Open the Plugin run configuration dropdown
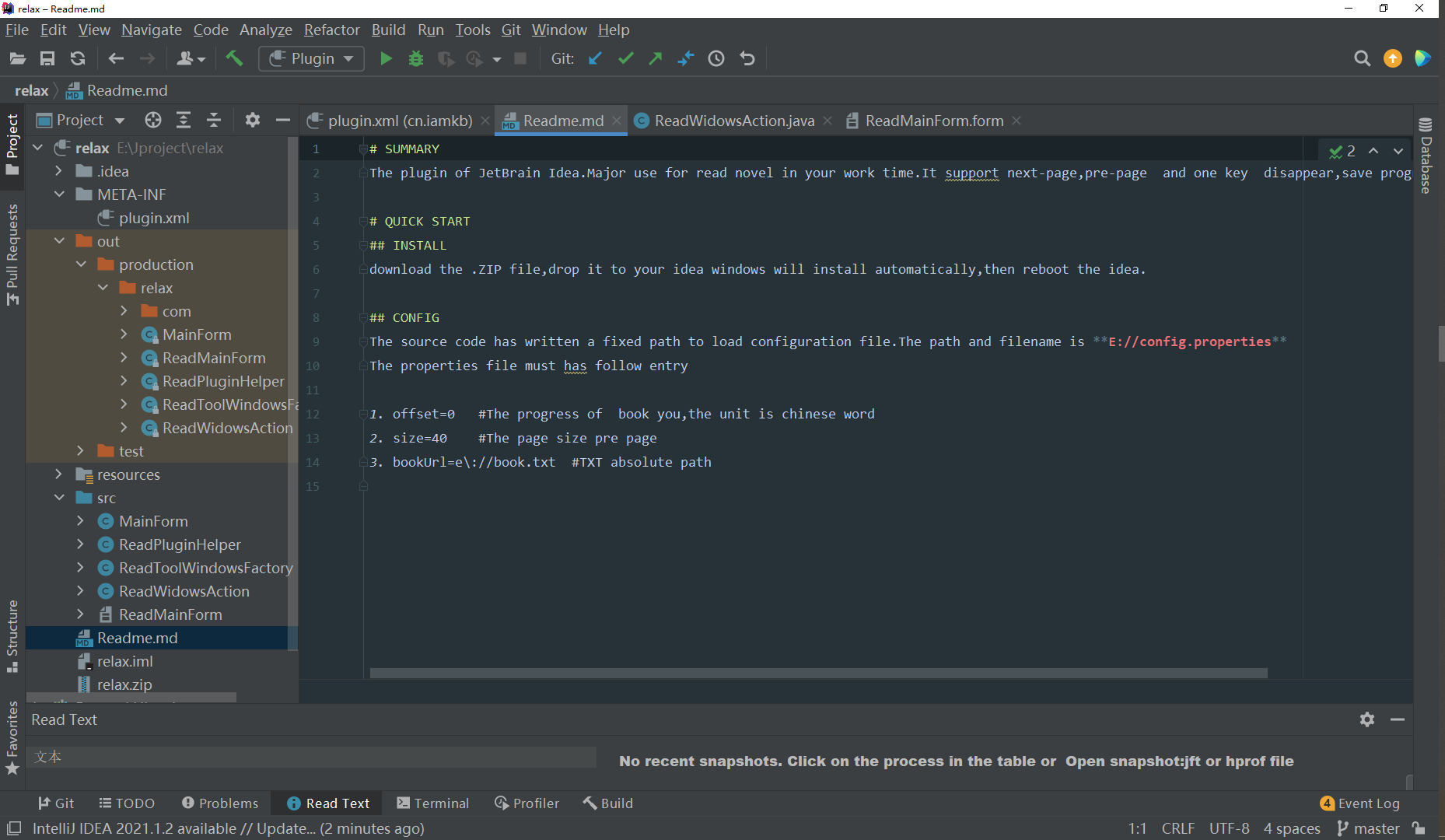 tap(312, 58)
